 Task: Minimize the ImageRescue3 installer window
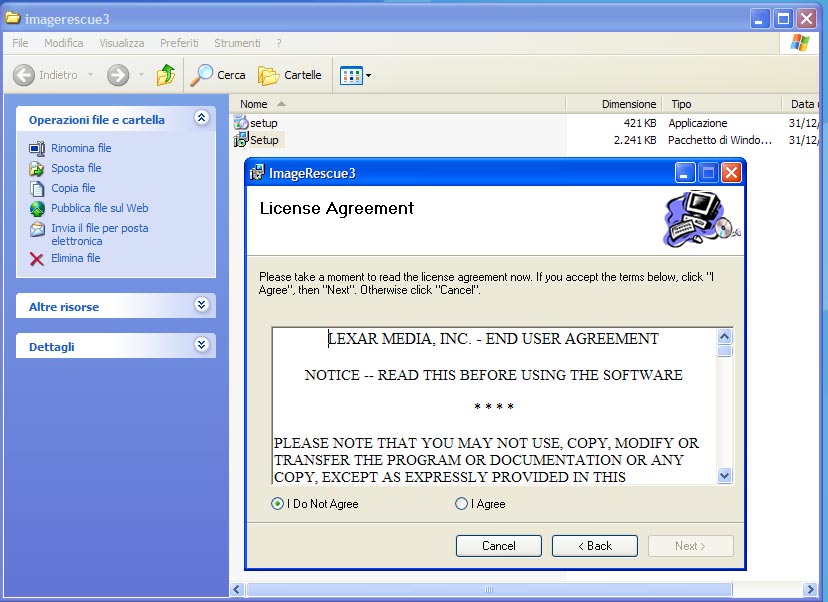pyautogui.click(x=684, y=173)
